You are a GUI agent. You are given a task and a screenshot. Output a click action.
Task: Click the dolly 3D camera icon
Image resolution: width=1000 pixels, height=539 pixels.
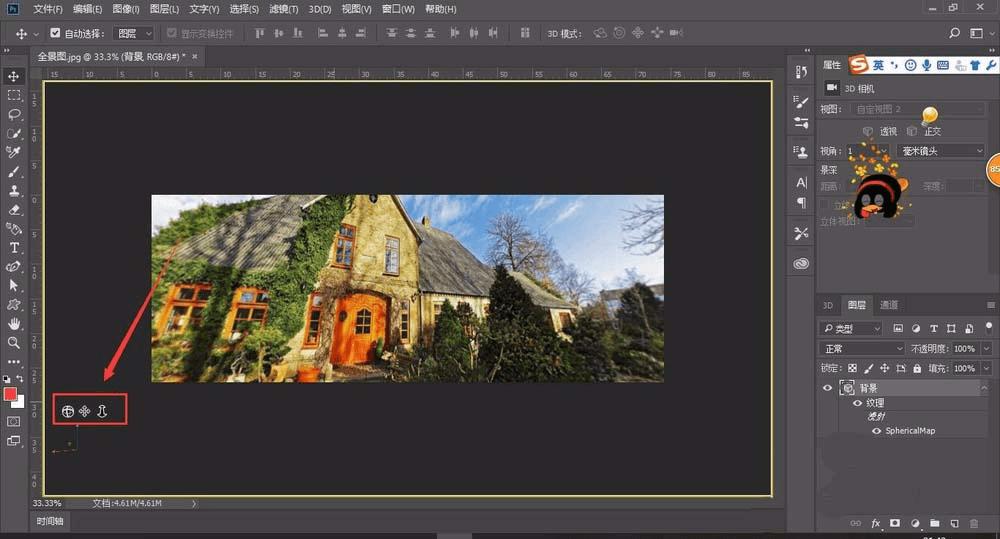click(x=102, y=411)
